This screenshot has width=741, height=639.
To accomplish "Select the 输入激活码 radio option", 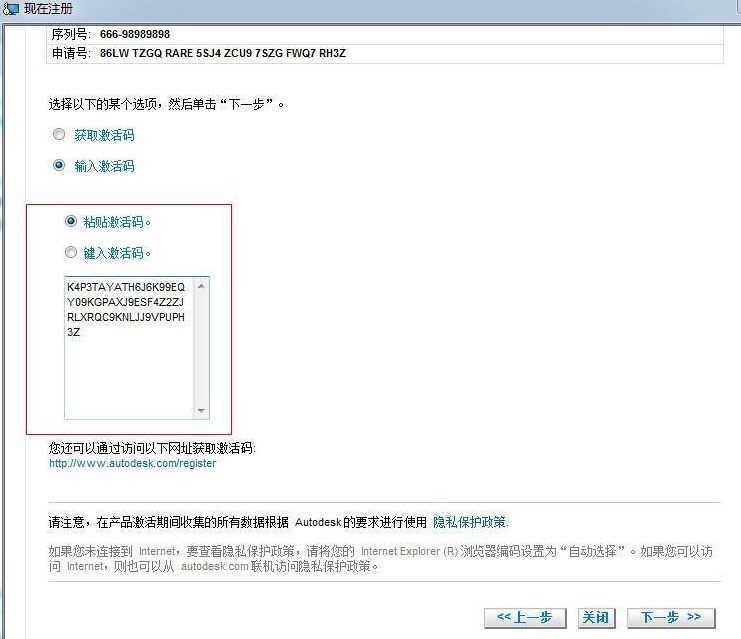I will (59, 166).
